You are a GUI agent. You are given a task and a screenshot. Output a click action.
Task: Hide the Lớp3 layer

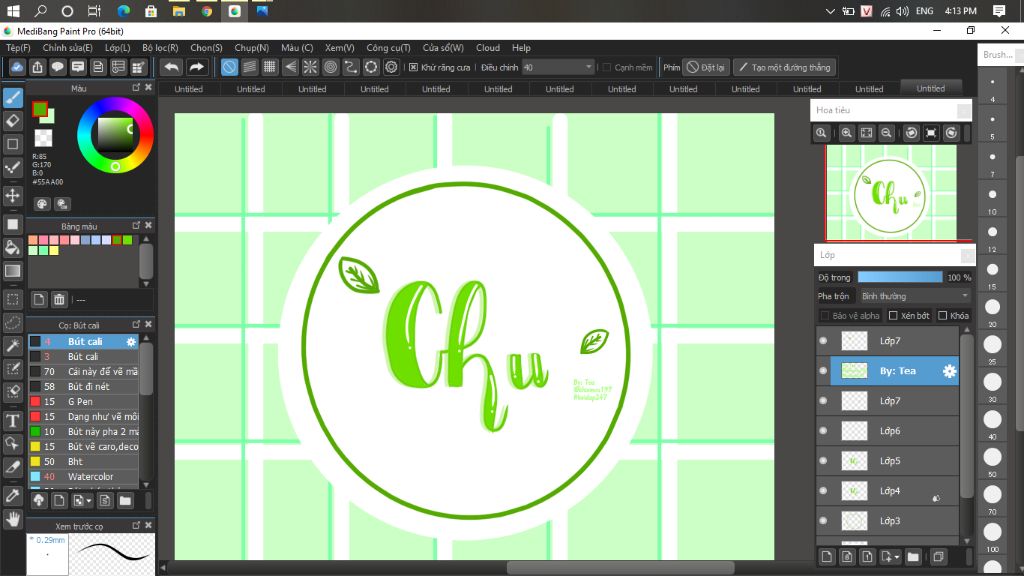click(x=823, y=521)
